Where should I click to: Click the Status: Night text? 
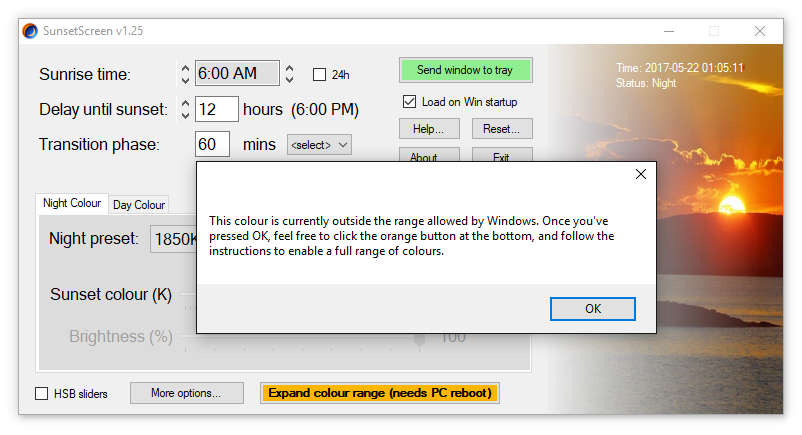point(646,83)
